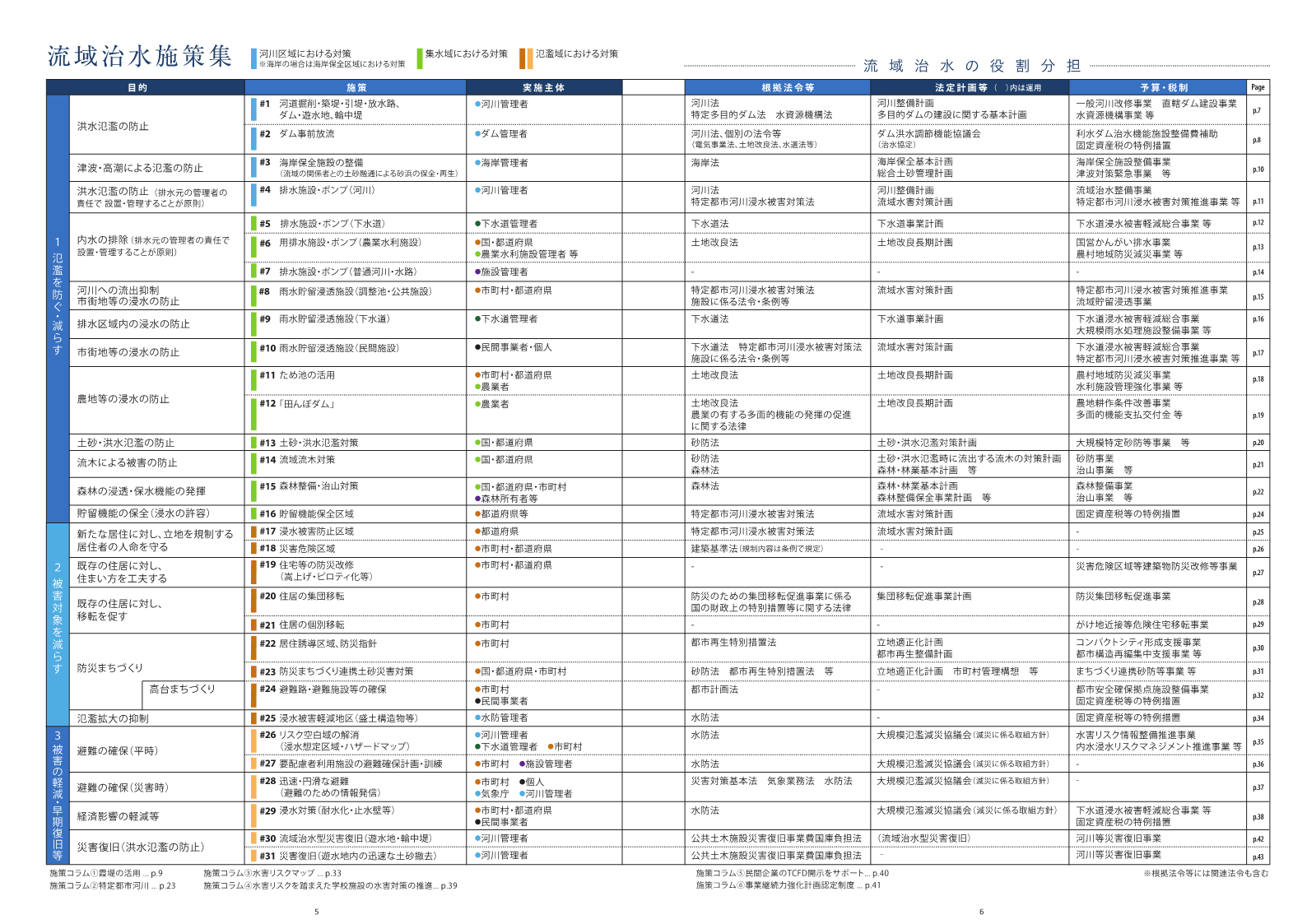Click the page reference p.27
This screenshot has height=924, width=1307.
(1258, 573)
